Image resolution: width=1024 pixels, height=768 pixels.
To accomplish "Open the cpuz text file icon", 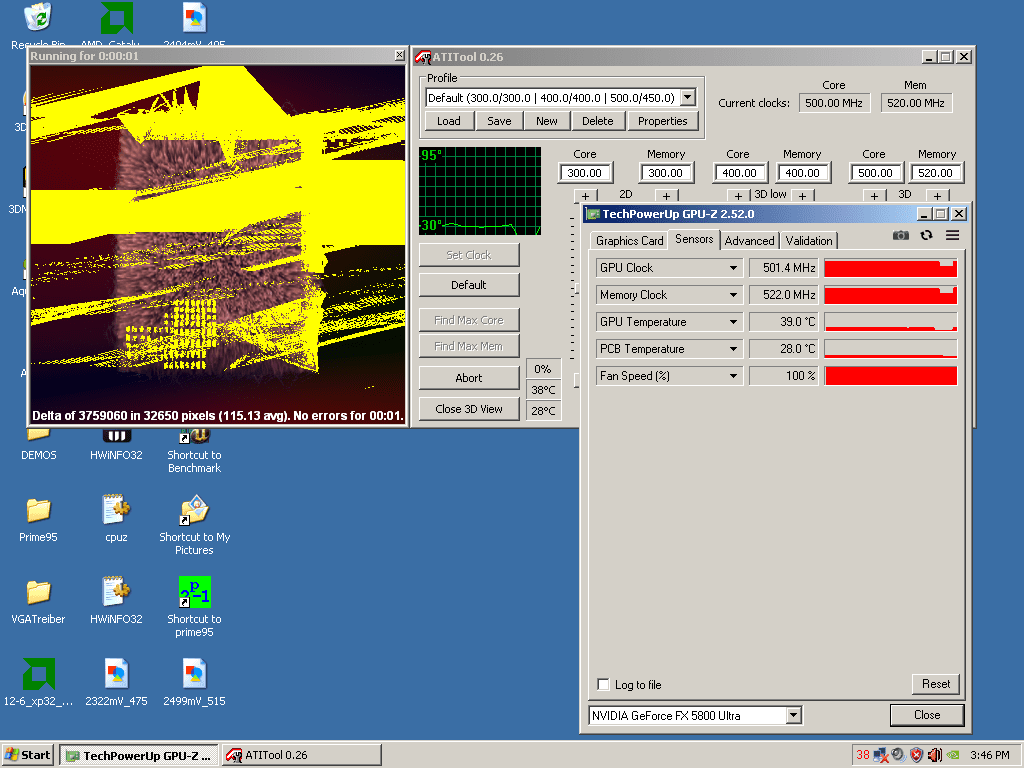I will 116,520.
